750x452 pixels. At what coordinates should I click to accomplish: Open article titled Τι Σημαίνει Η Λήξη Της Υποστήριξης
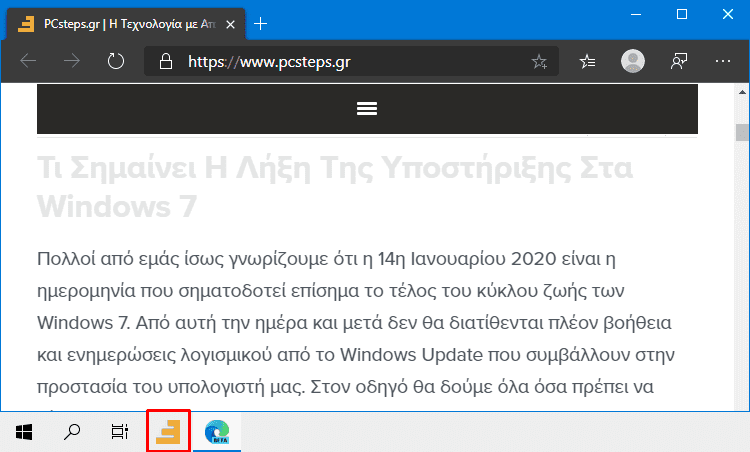pos(335,187)
